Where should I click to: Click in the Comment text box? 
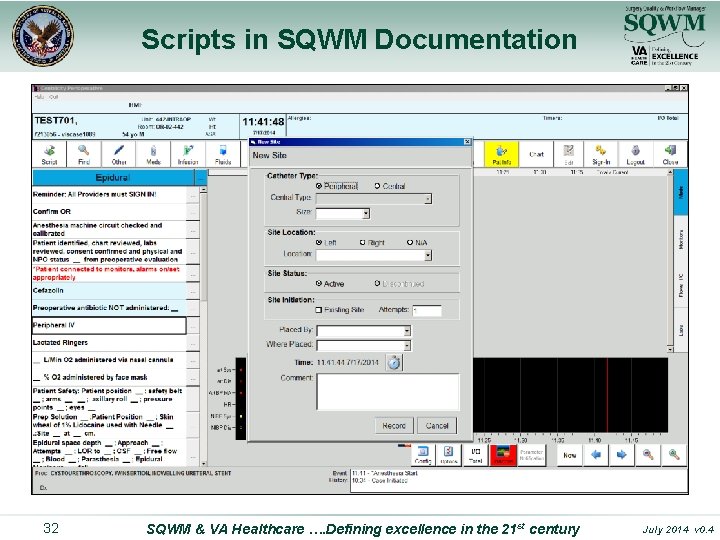click(x=388, y=392)
